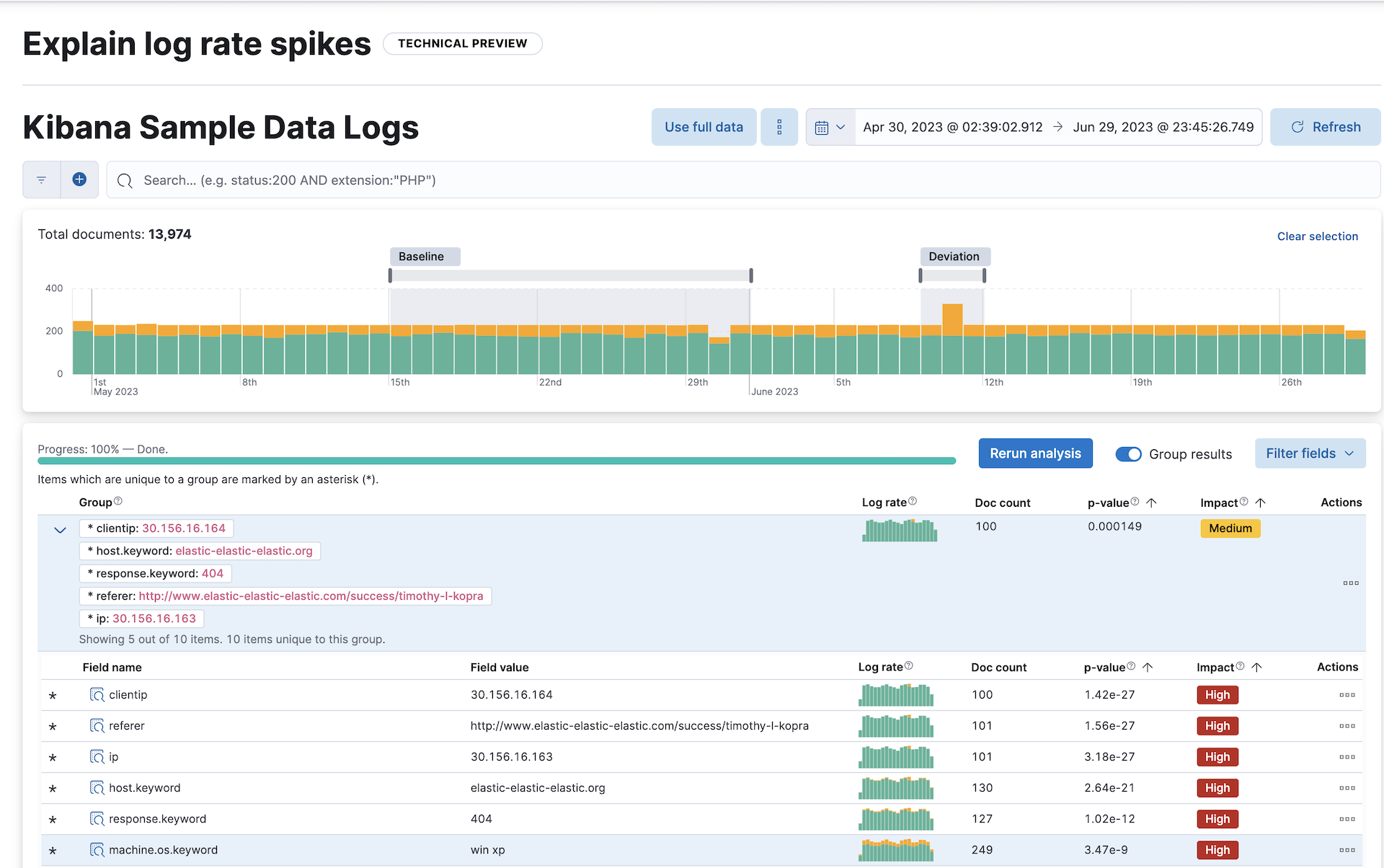This screenshot has width=1384, height=868.
Task: Click the Rerun analysis button
Action: pyautogui.click(x=1035, y=454)
